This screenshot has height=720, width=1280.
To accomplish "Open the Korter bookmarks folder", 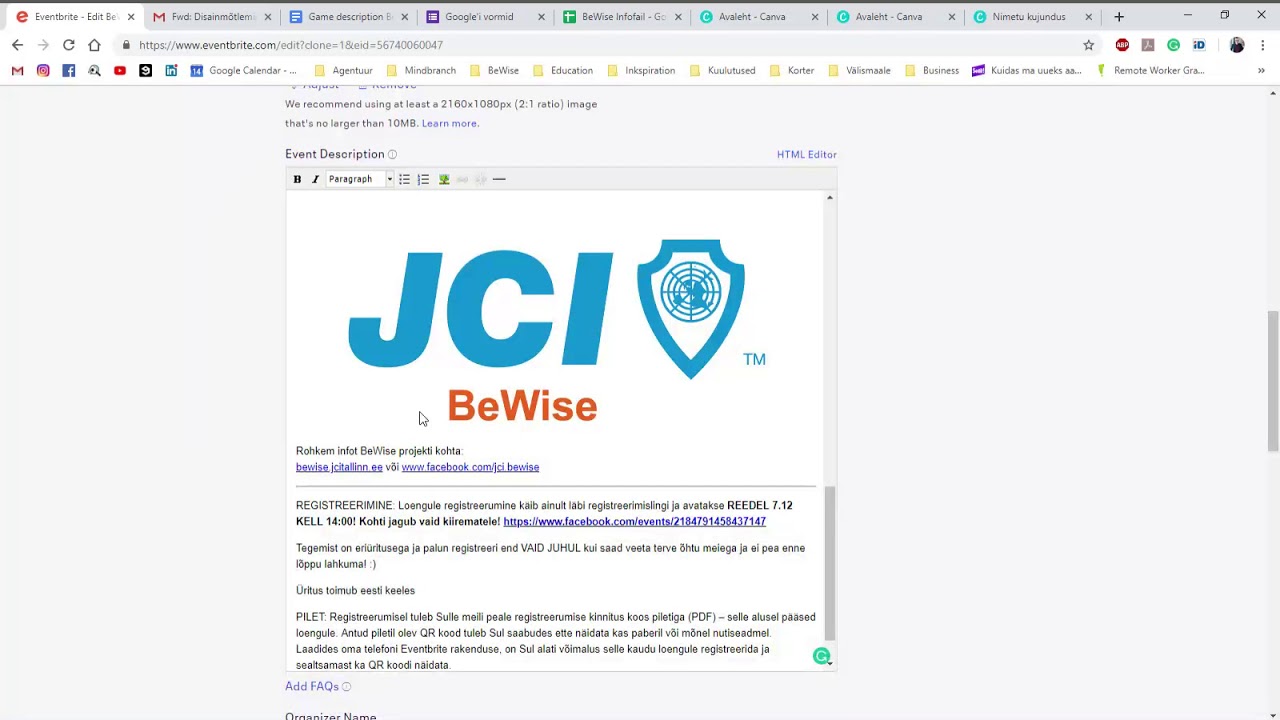I will (x=792, y=71).
